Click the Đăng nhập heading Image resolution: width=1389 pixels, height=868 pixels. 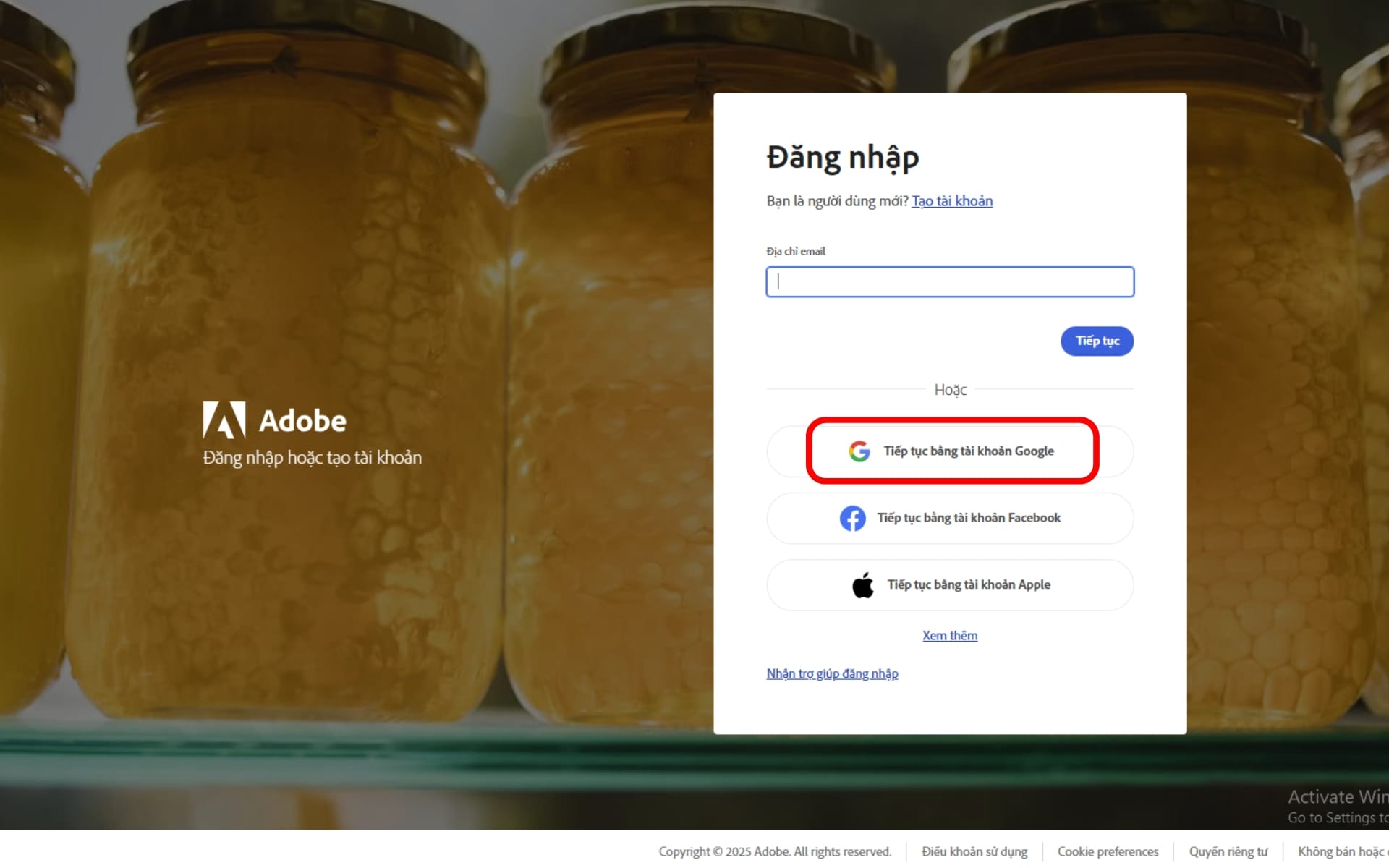pyautogui.click(x=842, y=158)
